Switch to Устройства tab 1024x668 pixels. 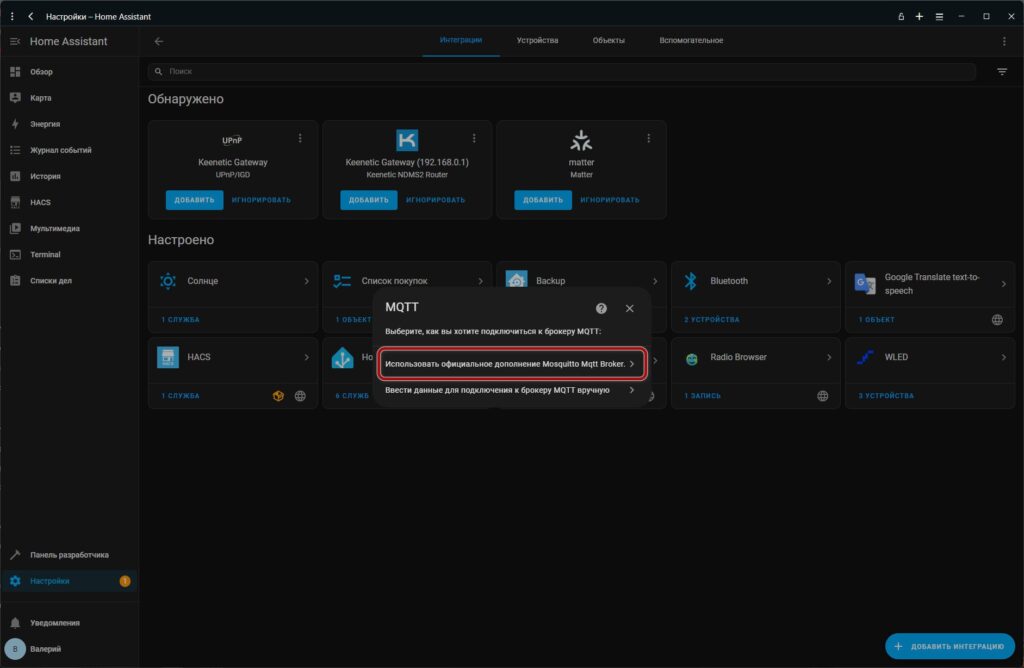(x=537, y=41)
